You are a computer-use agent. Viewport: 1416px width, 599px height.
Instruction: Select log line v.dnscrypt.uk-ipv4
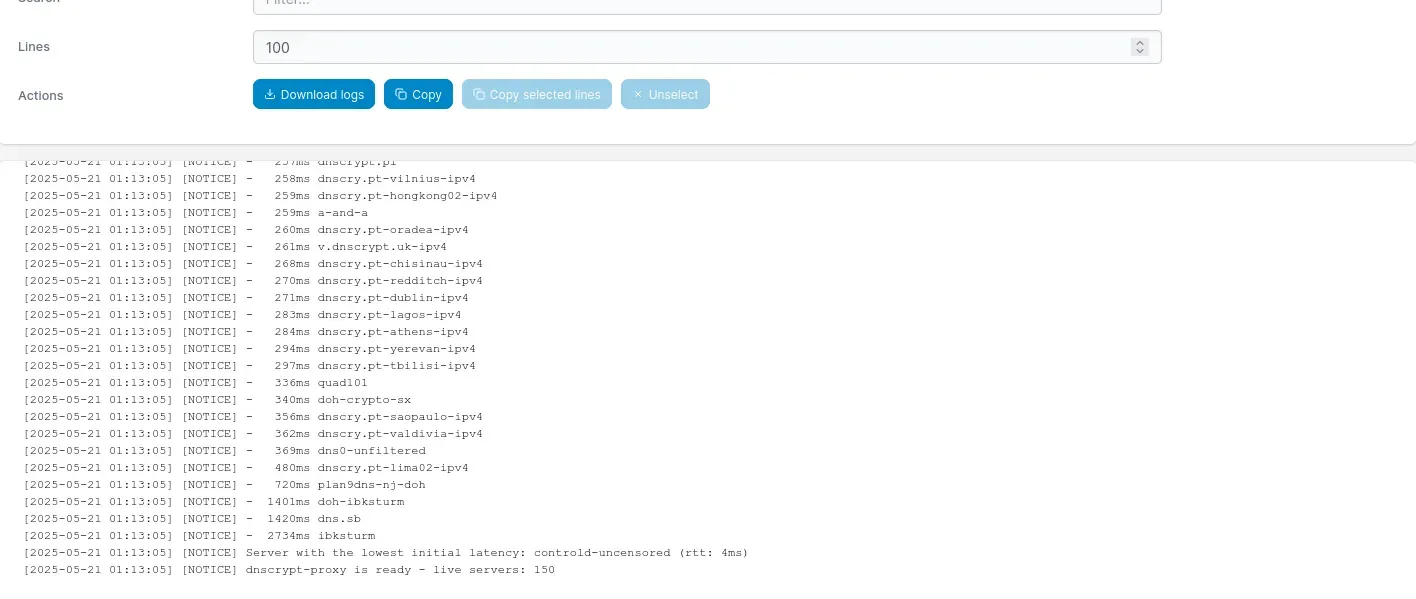(235, 247)
